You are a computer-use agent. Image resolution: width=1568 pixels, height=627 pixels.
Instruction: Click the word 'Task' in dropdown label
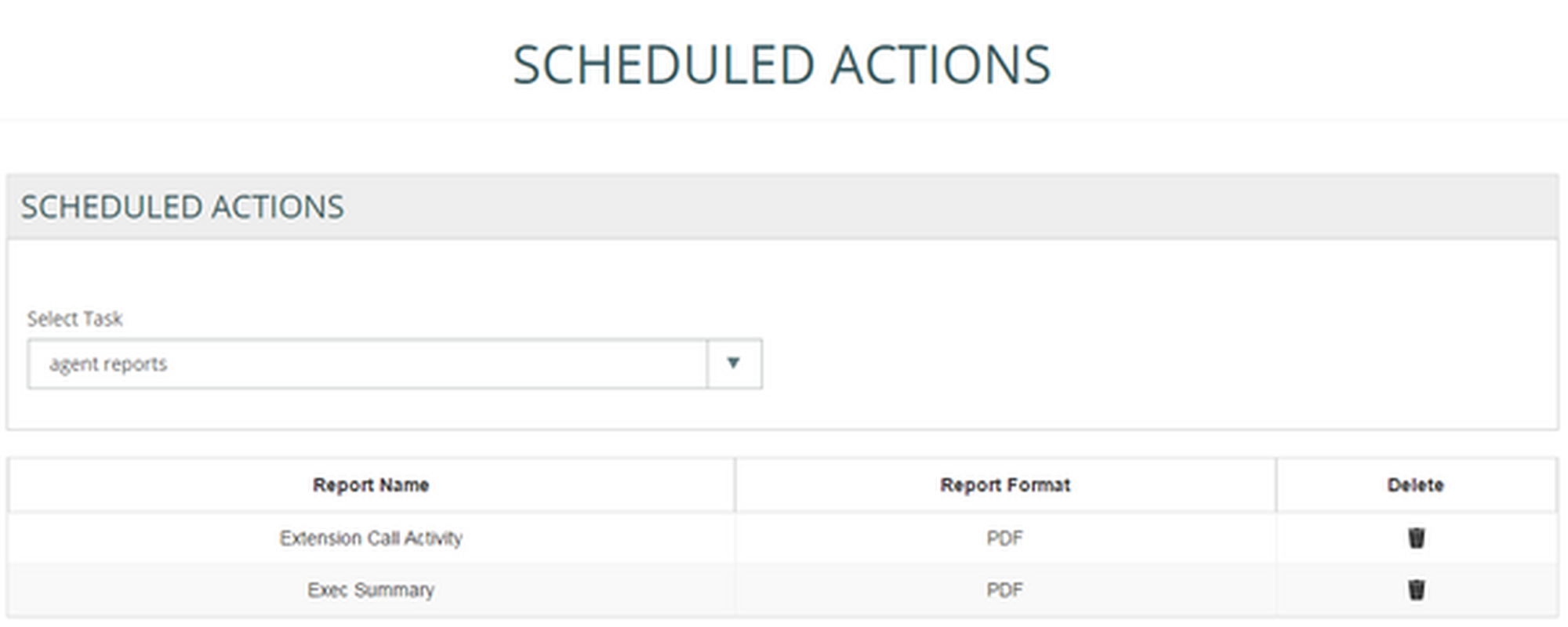point(103,319)
